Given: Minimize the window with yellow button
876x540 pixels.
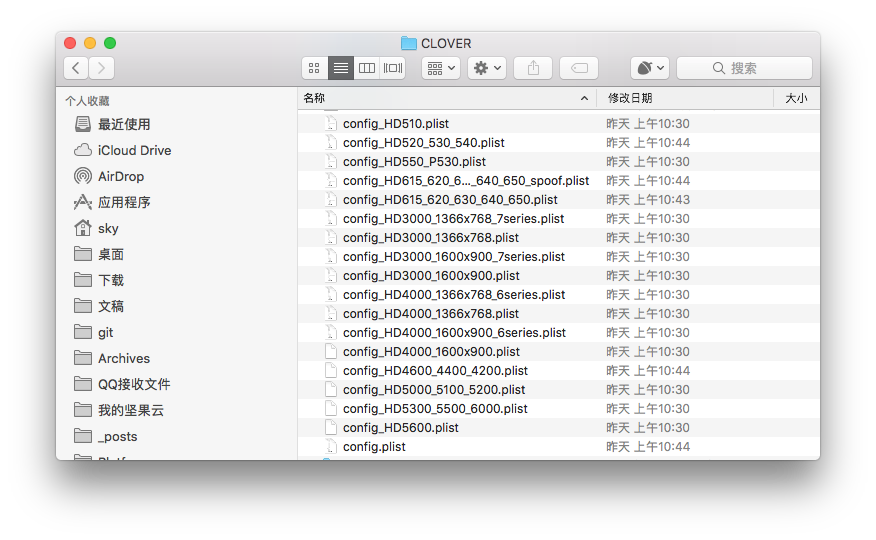Looking at the screenshot, I should click(90, 43).
